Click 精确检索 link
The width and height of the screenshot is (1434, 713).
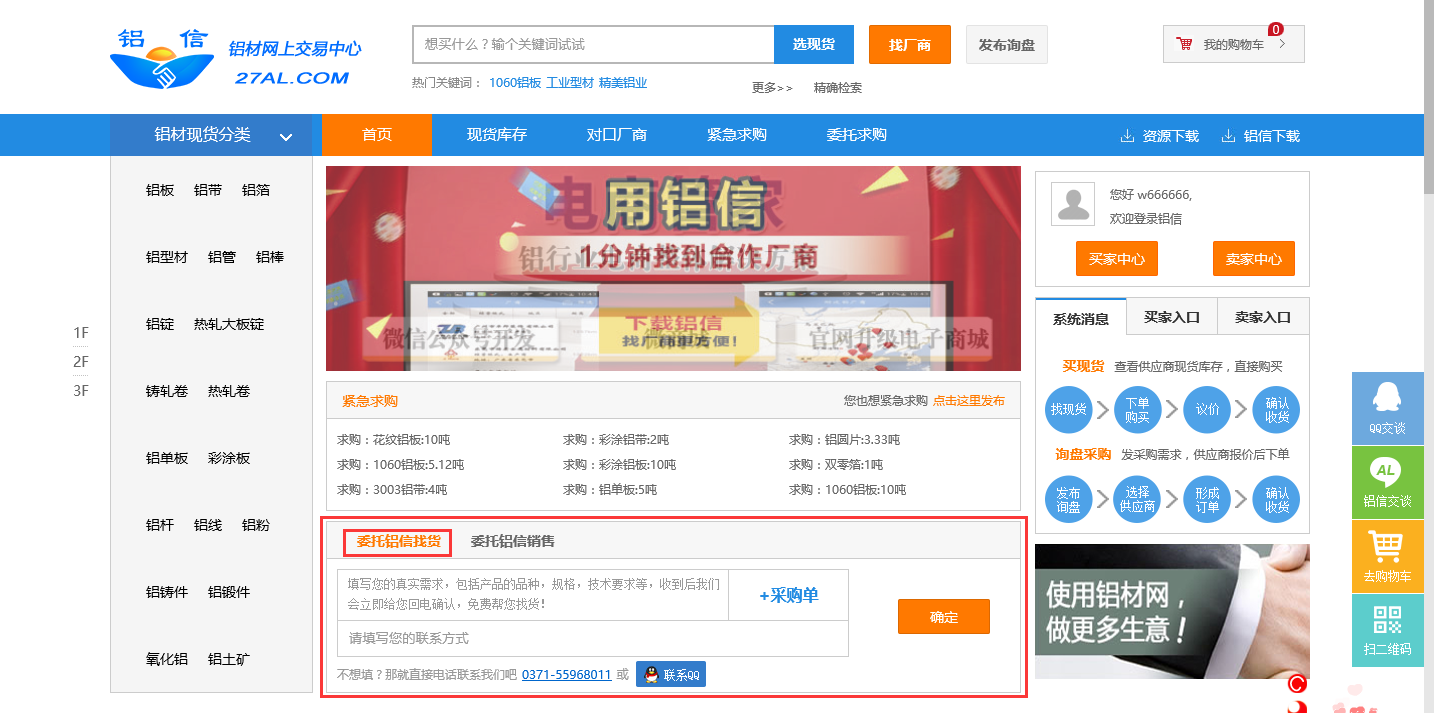click(x=838, y=88)
